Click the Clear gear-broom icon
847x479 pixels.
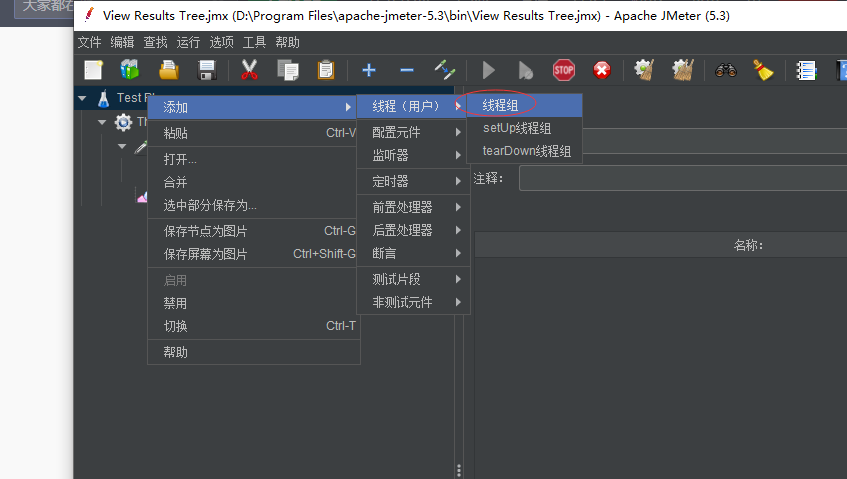(644, 70)
